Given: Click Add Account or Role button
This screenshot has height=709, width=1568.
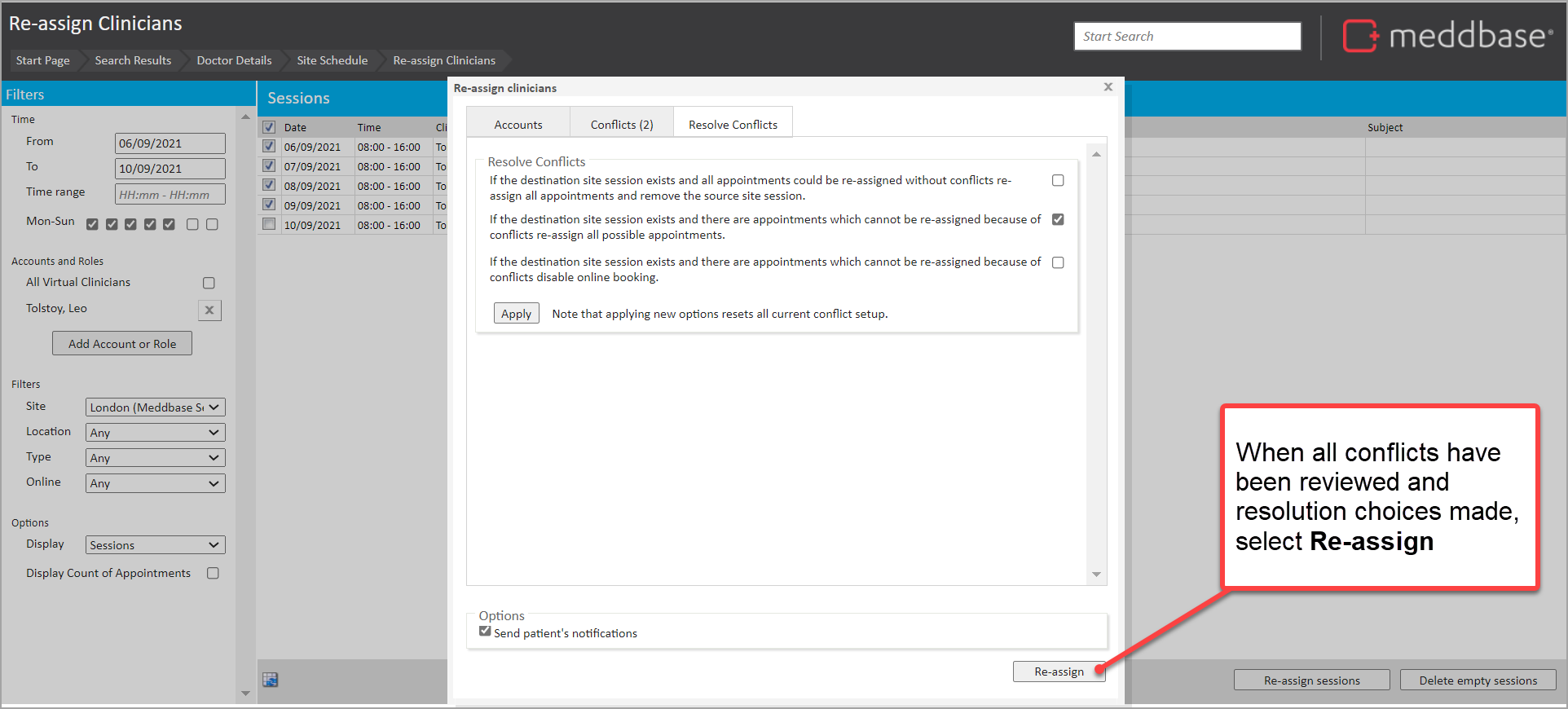Looking at the screenshot, I should point(122,344).
